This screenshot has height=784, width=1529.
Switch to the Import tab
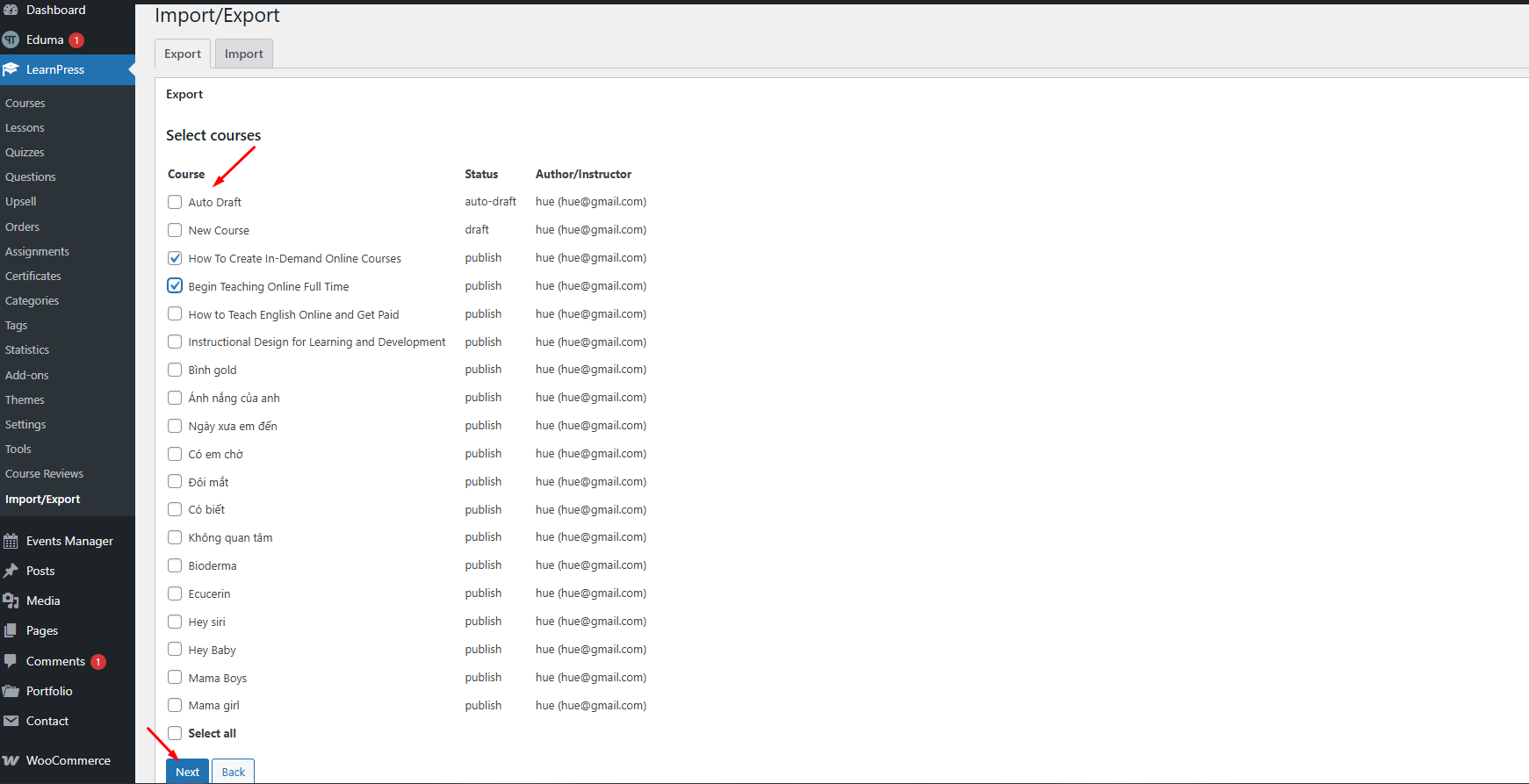pos(244,54)
